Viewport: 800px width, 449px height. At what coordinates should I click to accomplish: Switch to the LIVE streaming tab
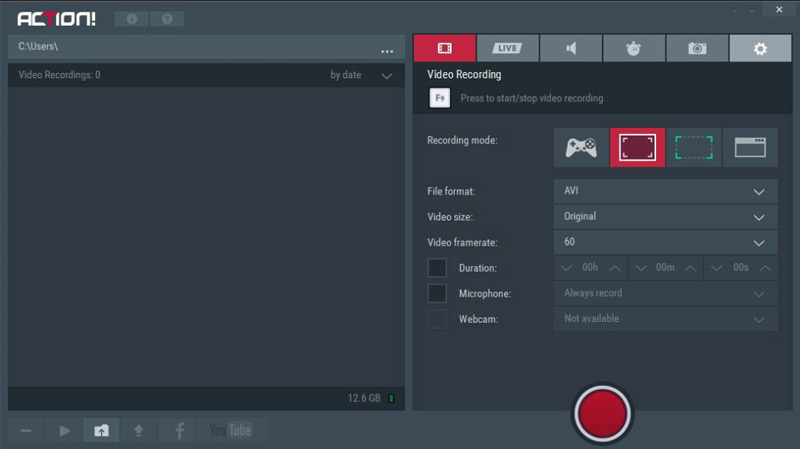507,48
